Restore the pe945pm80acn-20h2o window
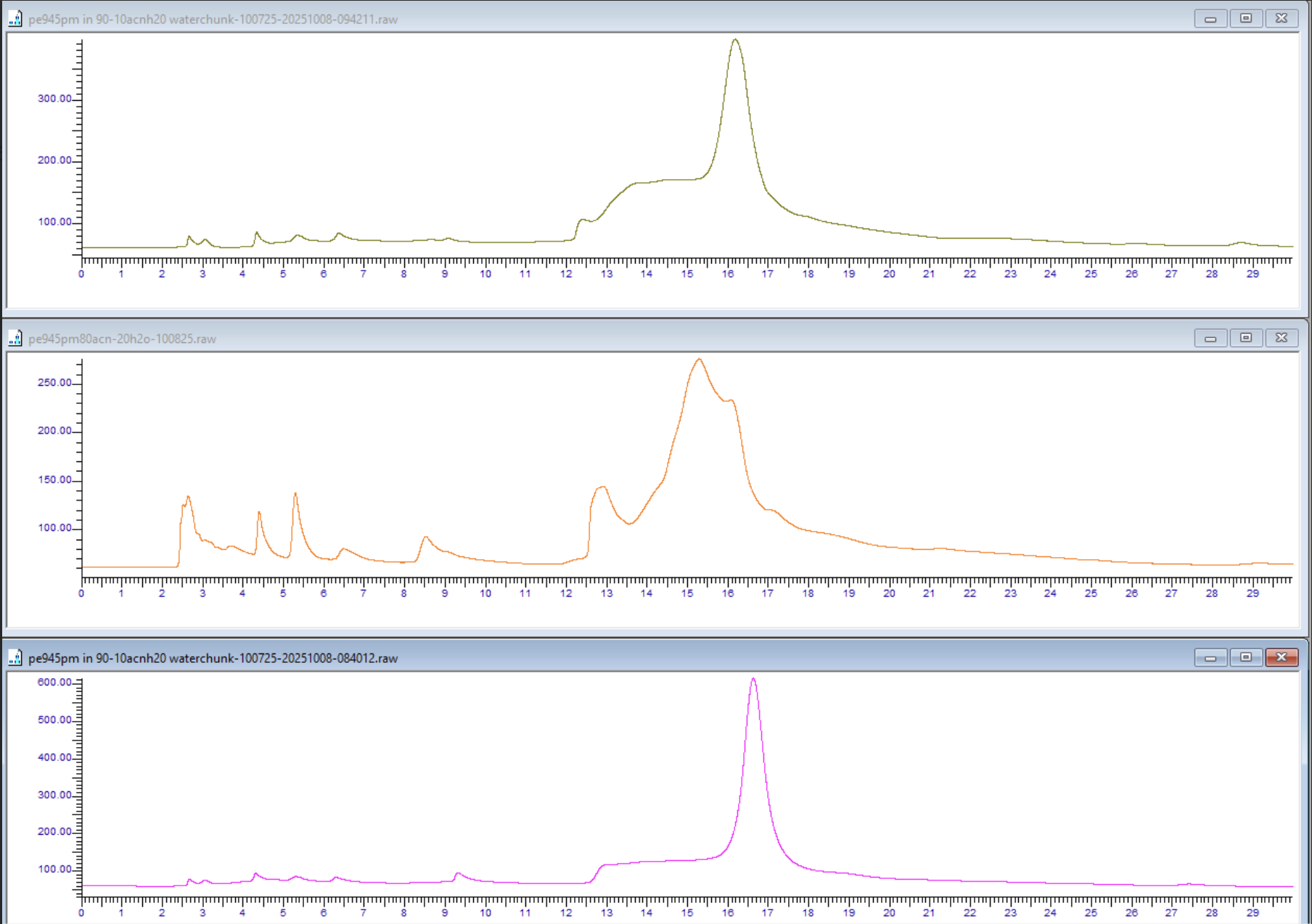This screenshot has height=924, width=1312. pyautogui.click(x=1246, y=337)
